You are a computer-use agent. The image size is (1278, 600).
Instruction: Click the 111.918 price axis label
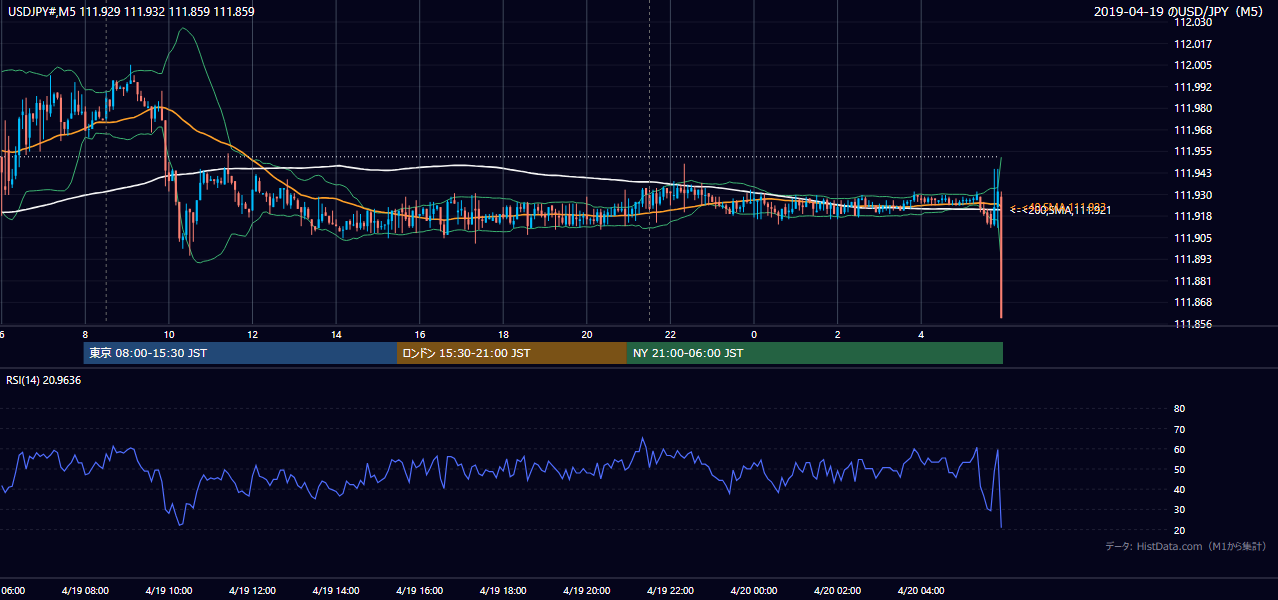tap(1194, 217)
